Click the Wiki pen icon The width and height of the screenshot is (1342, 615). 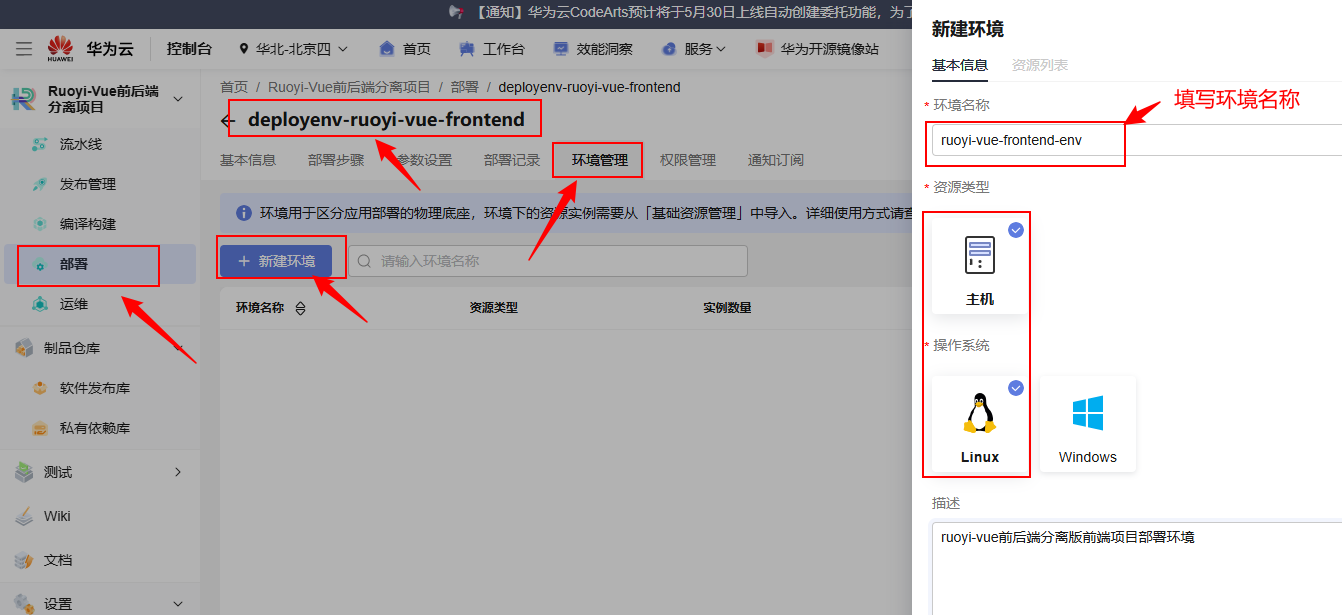click(x=24, y=516)
